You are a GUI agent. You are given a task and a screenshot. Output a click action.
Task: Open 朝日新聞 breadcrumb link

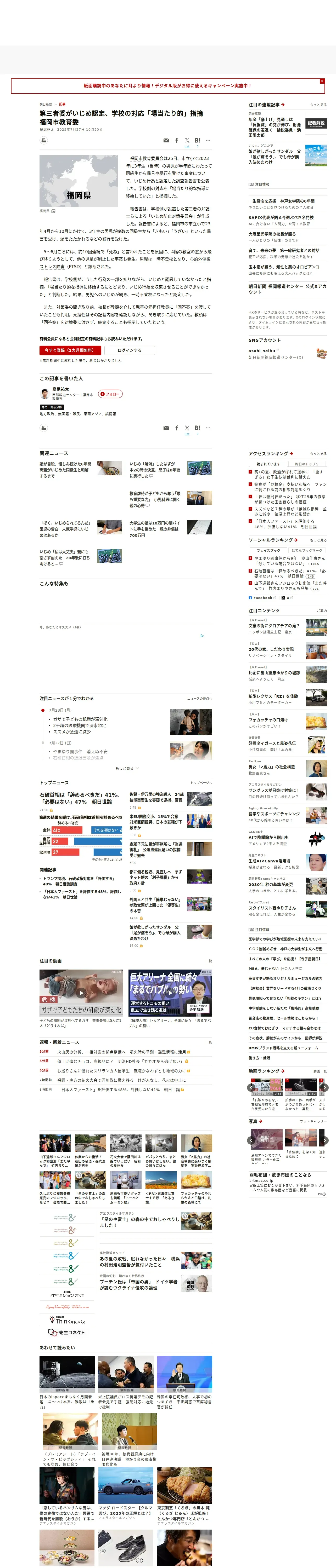coord(46,104)
